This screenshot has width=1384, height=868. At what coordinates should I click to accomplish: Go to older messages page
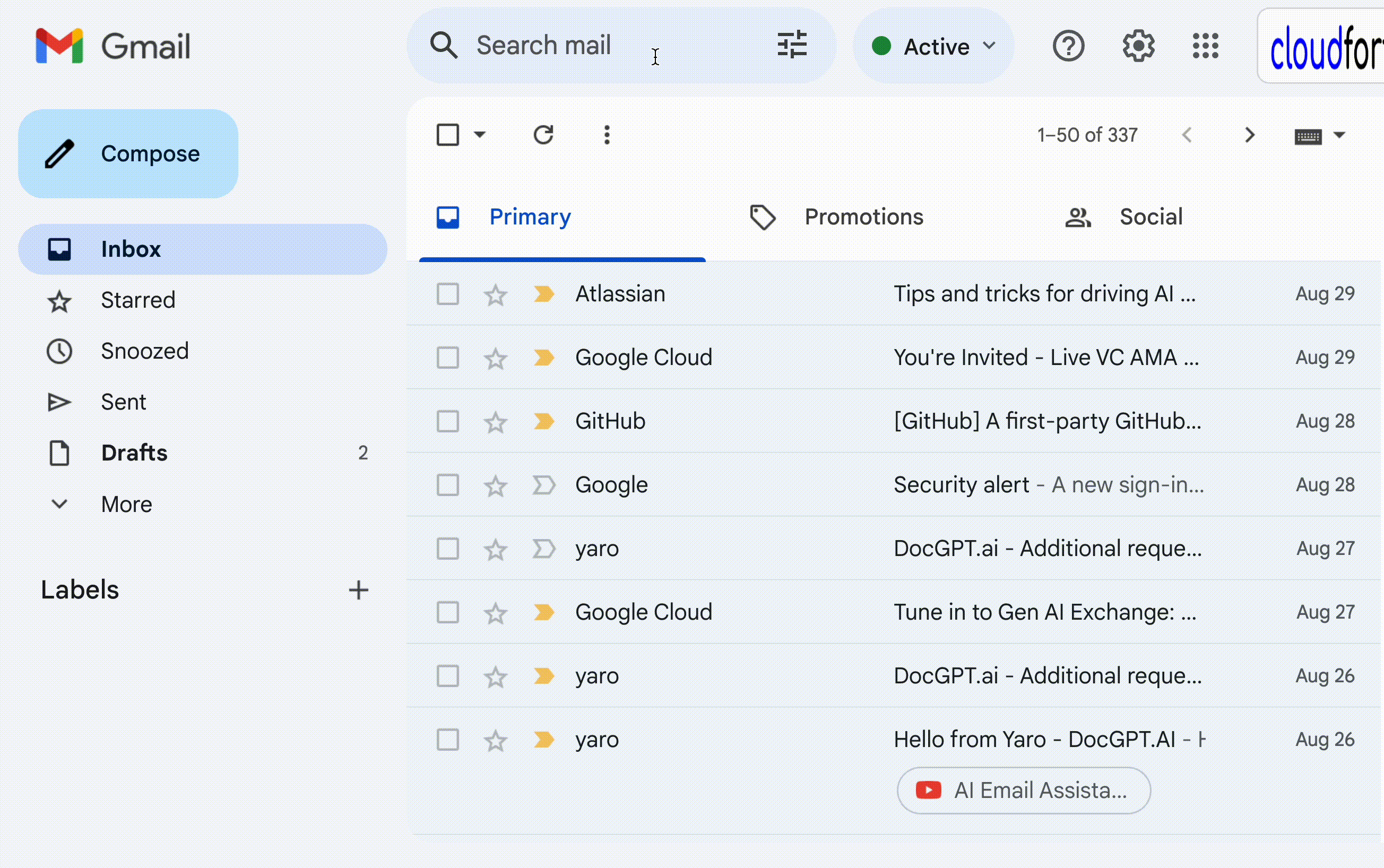tap(1250, 135)
